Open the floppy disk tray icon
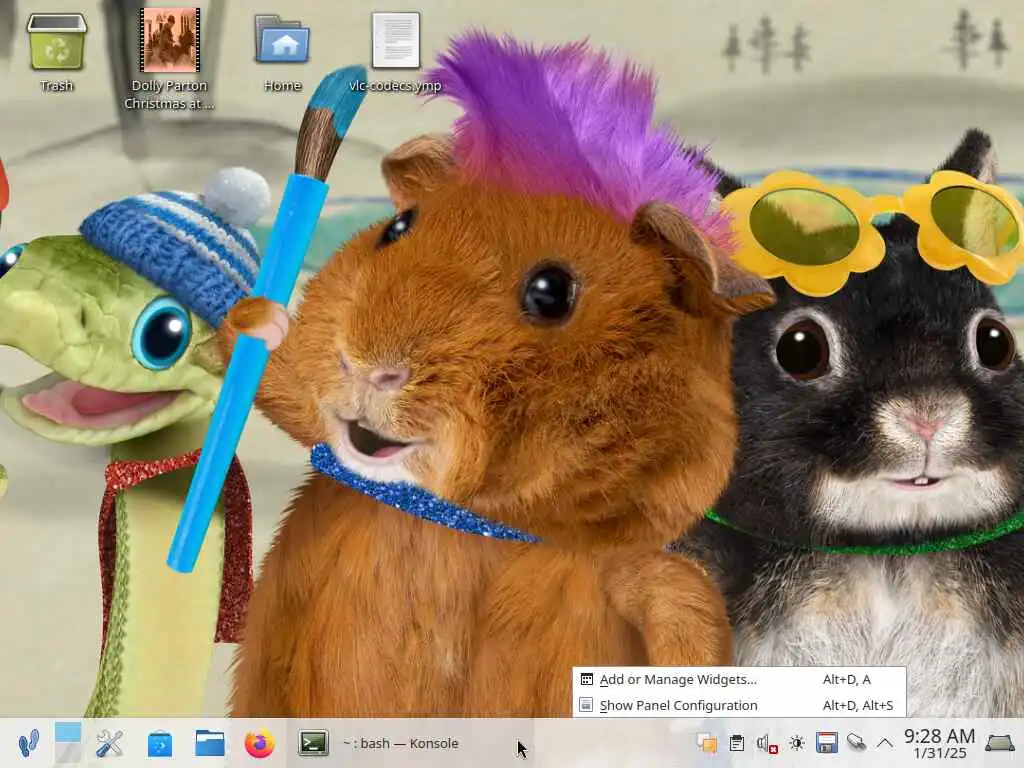The image size is (1024, 768). [x=827, y=743]
